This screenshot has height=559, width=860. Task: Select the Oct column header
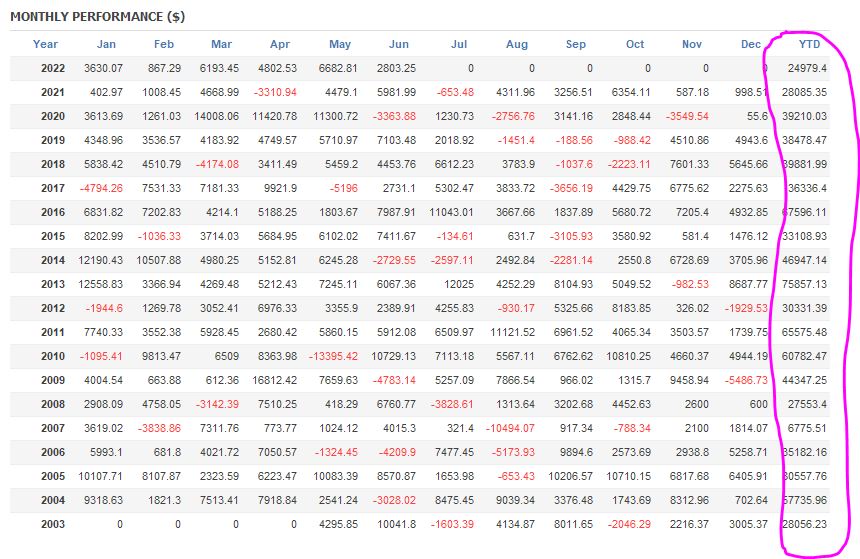[x=636, y=44]
